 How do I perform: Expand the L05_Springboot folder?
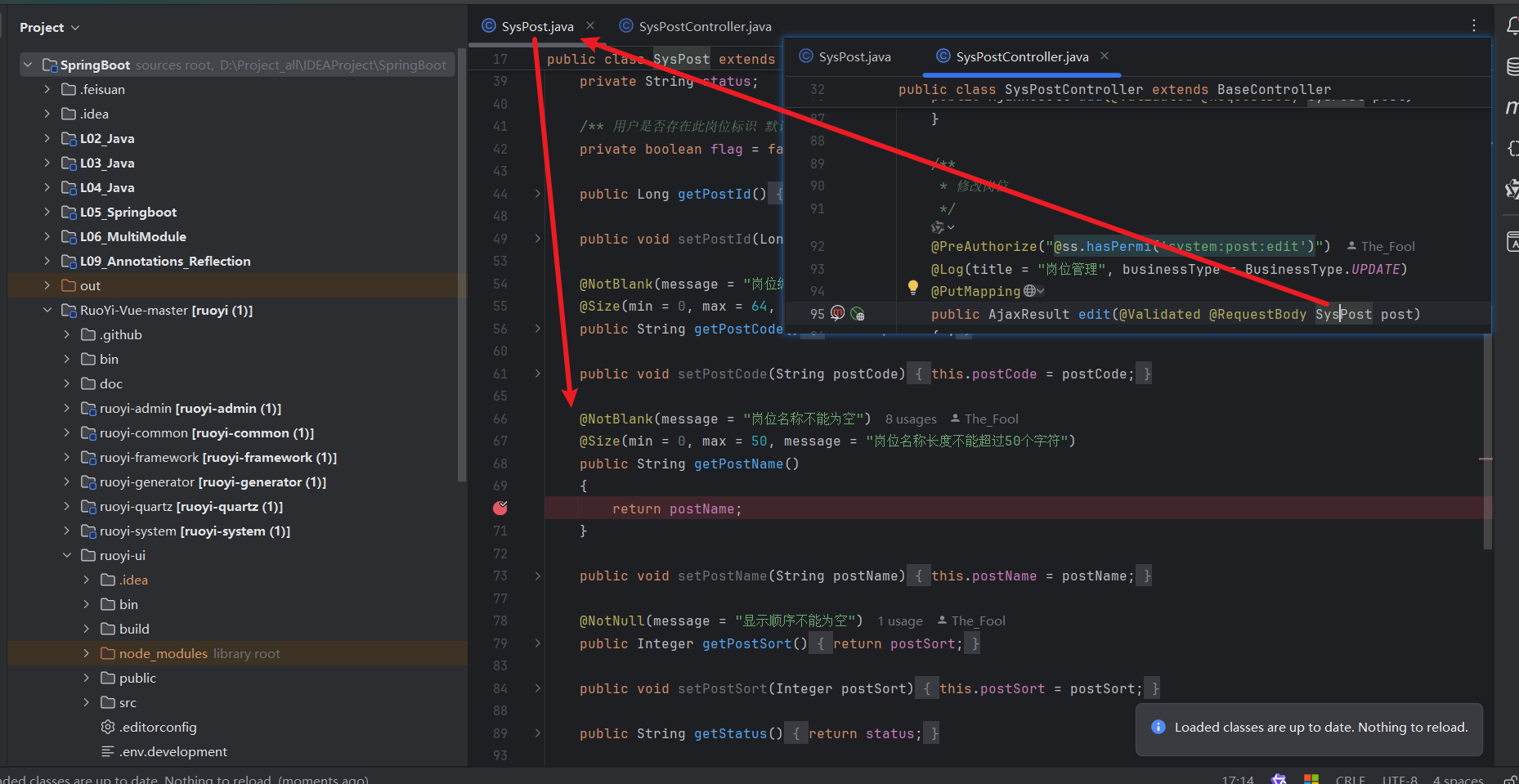click(47, 212)
